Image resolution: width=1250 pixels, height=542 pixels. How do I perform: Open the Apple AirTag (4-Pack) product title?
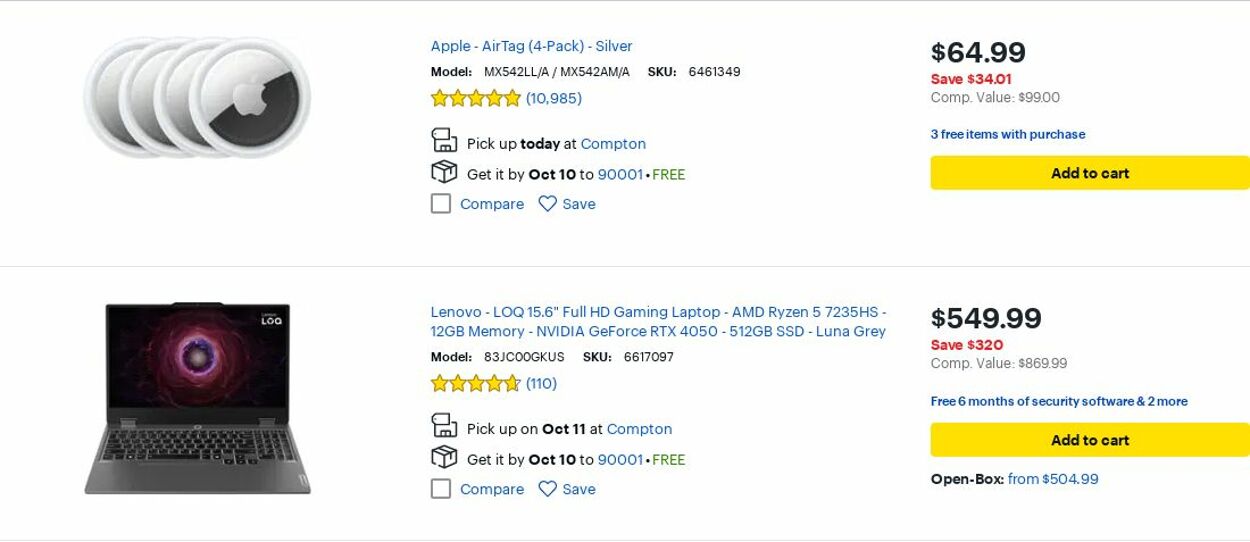pos(531,46)
